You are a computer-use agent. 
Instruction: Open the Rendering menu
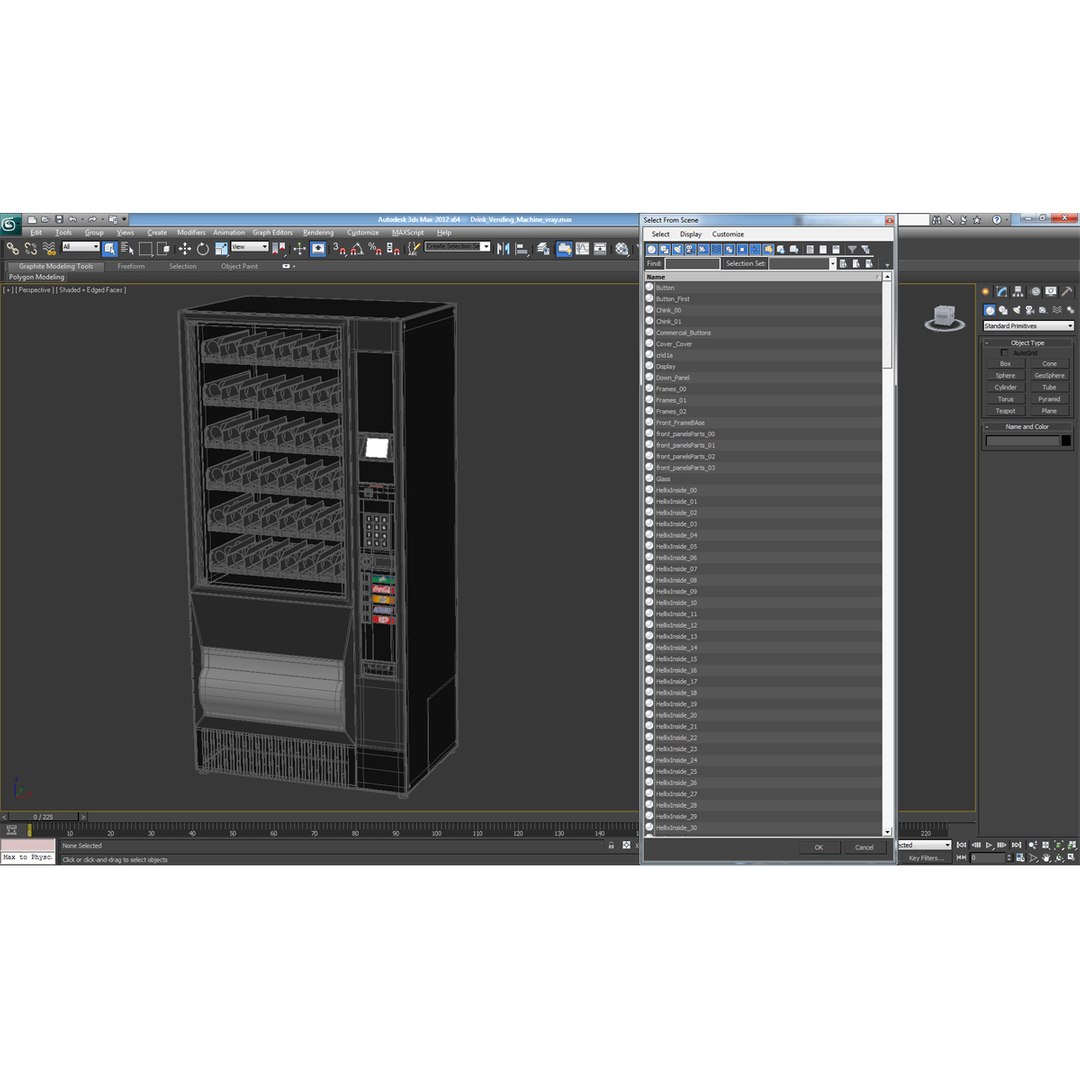(x=318, y=233)
